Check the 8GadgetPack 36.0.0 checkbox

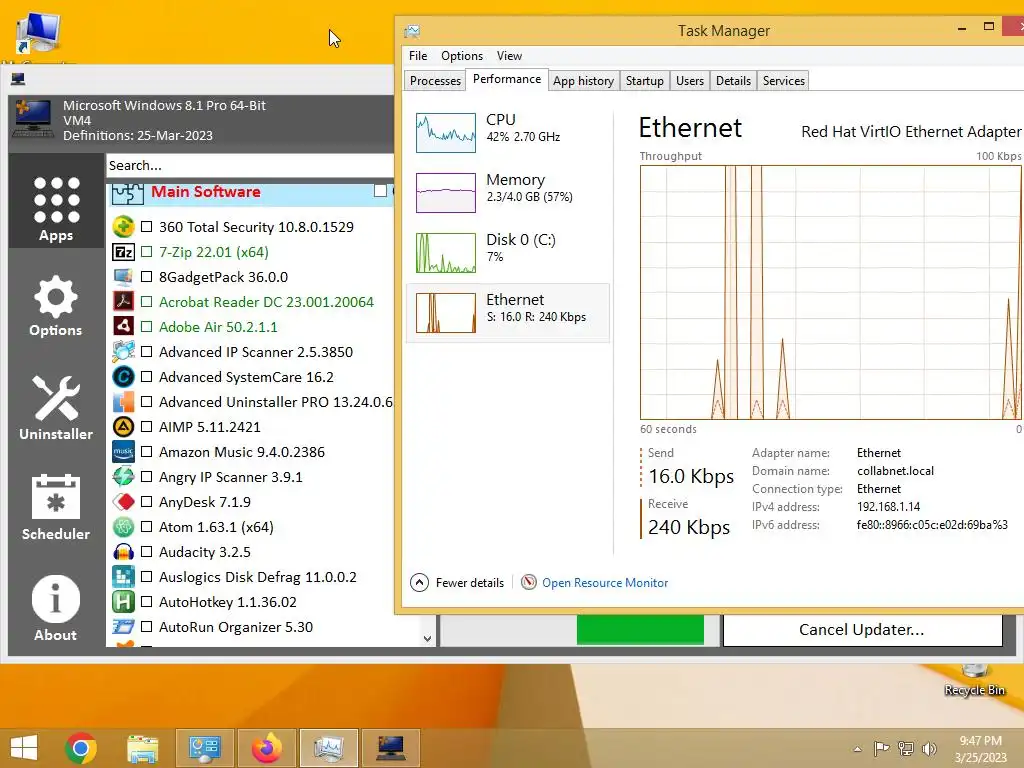pyautogui.click(x=147, y=277)
